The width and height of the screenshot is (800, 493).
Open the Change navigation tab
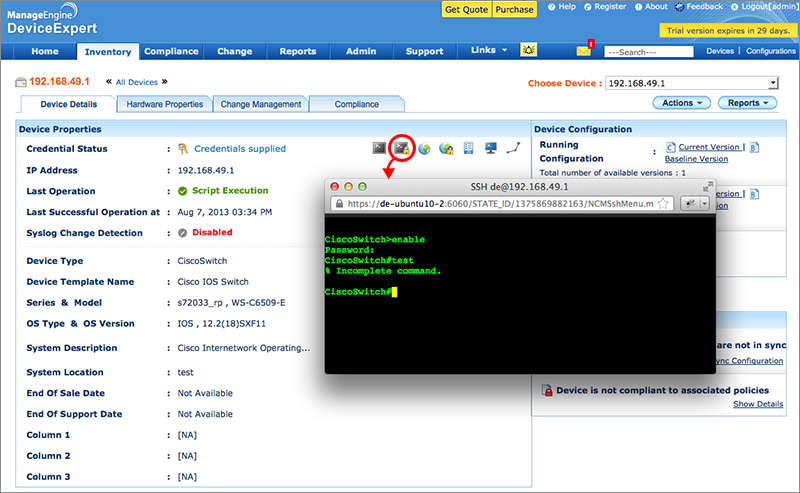[235, 51]
